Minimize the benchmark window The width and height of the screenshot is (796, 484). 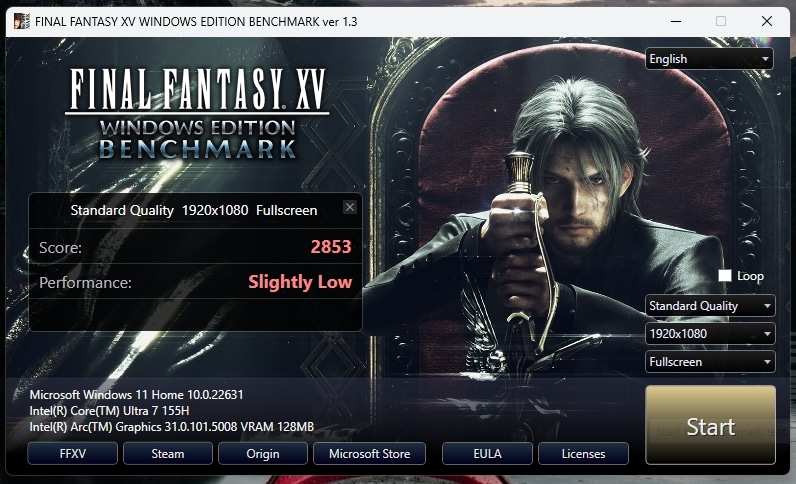[676, 21]
